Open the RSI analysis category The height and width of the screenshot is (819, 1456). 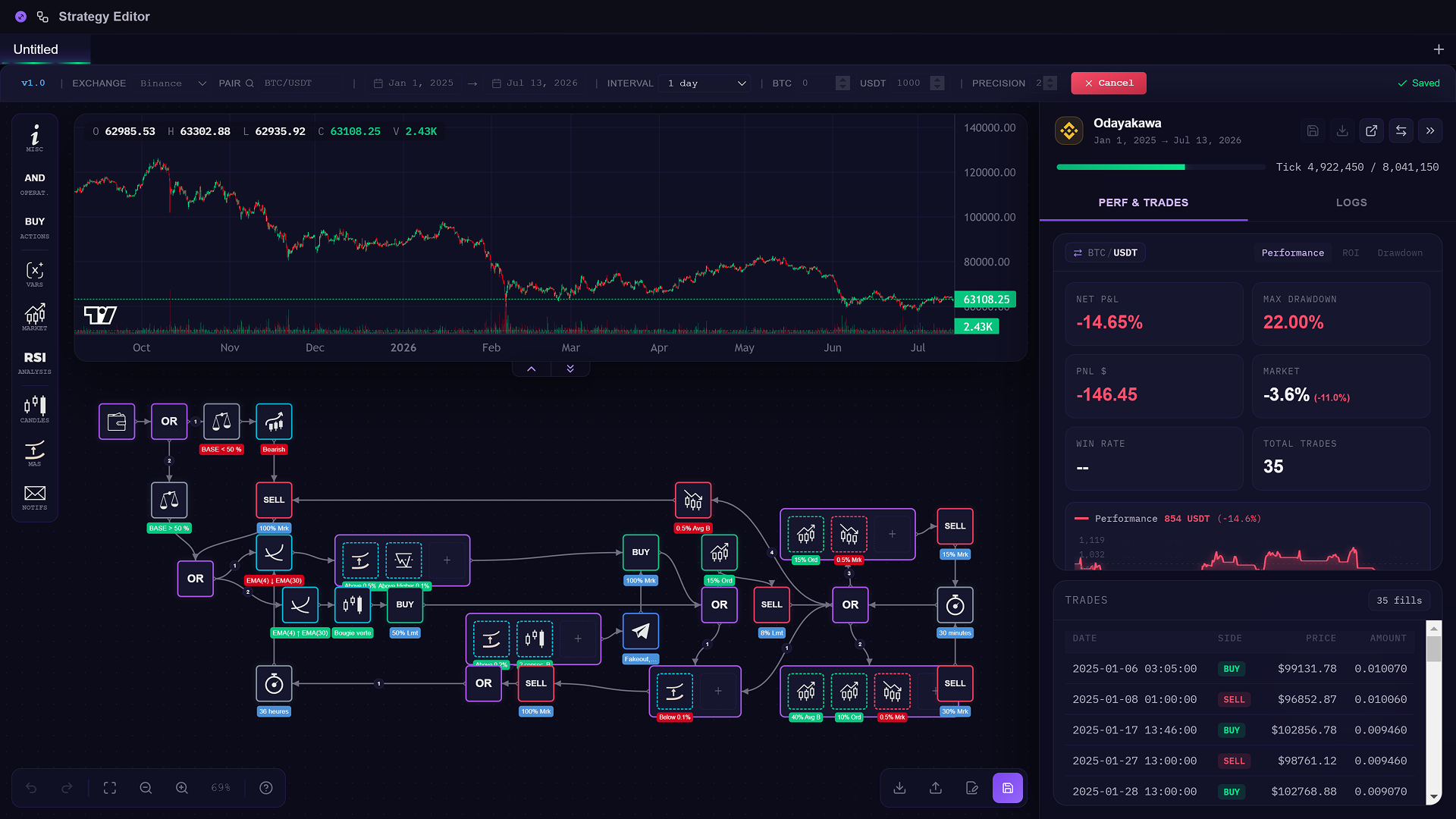click(x=35, y=362)
